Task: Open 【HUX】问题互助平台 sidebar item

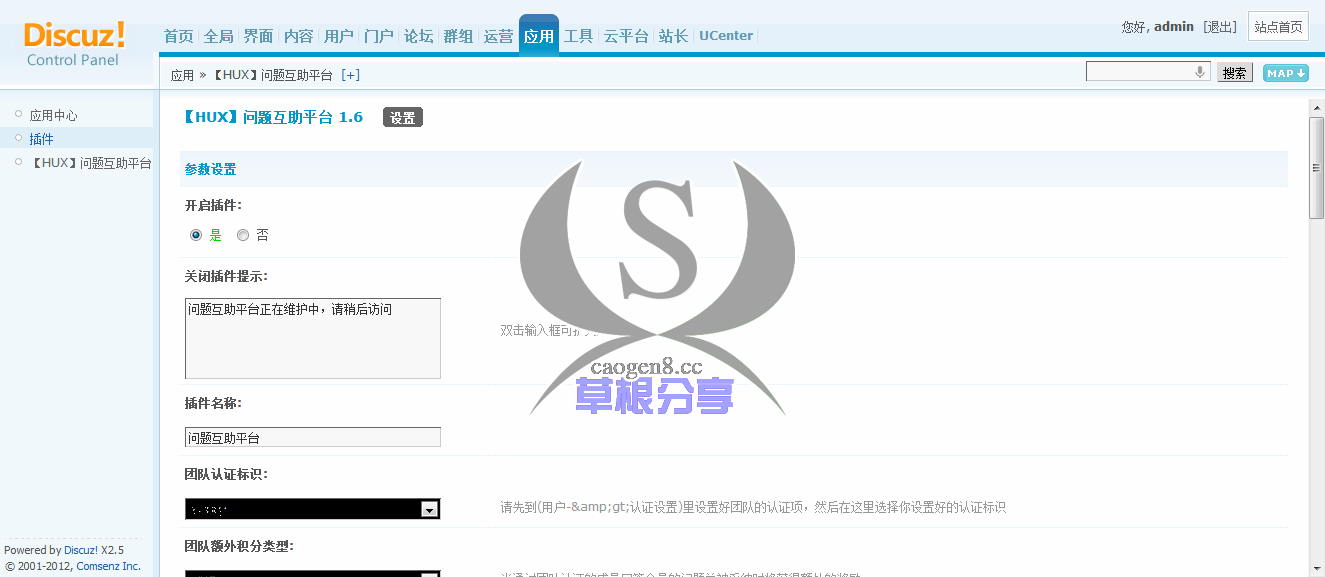Action: [90, 163]
